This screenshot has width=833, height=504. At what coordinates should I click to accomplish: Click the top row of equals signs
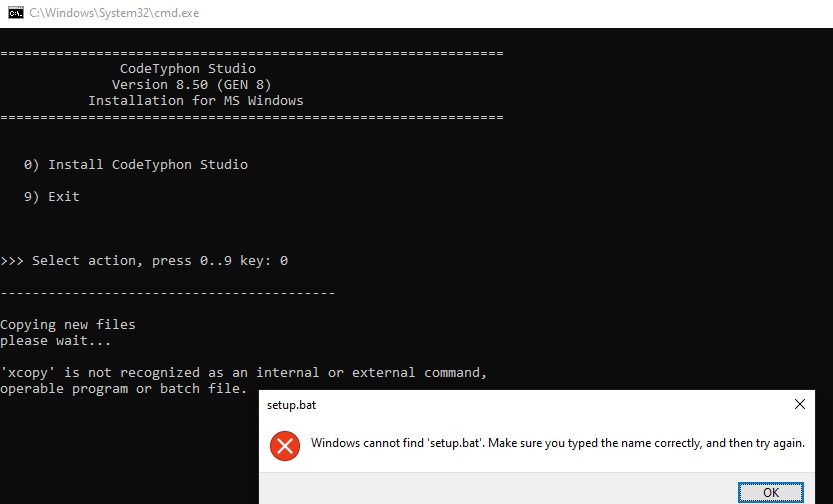click(252, 53)
